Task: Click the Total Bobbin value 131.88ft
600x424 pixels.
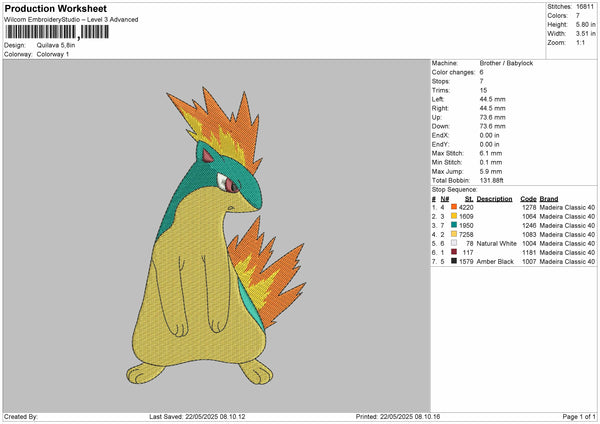Action: coord(491,180)
